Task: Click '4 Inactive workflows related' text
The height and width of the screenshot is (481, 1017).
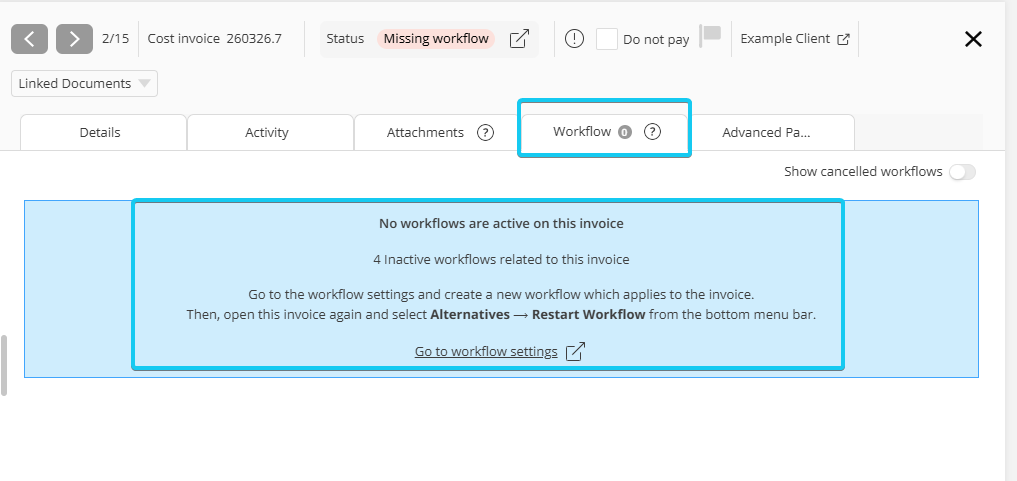Action: point(501,259)
